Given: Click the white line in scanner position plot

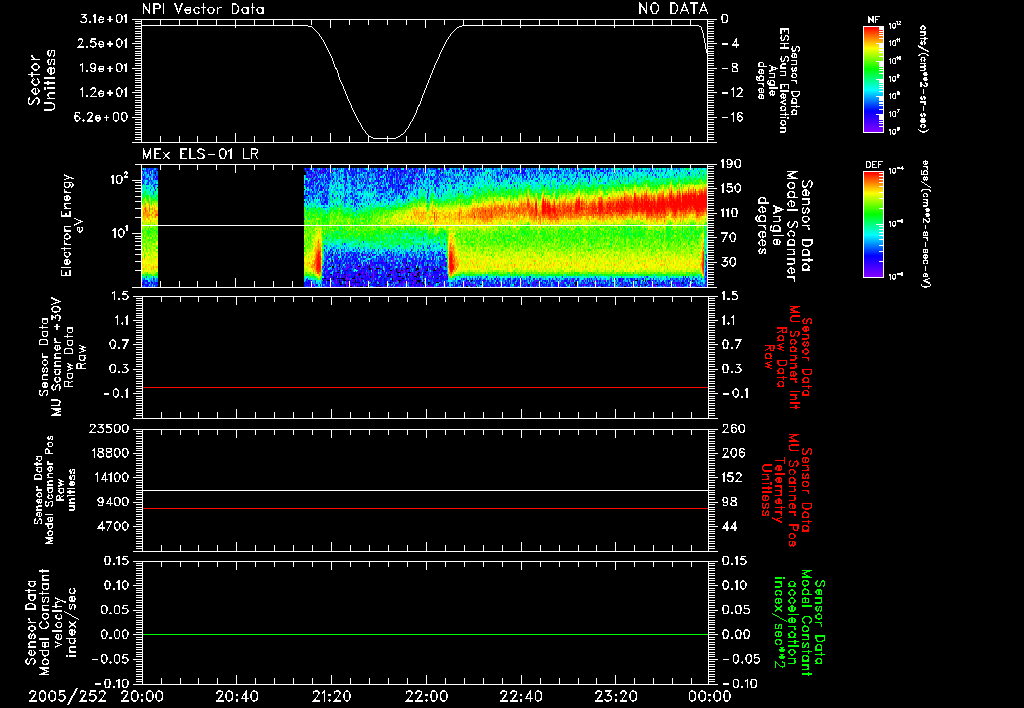Looking at the screenshot, I should [424, 491].
